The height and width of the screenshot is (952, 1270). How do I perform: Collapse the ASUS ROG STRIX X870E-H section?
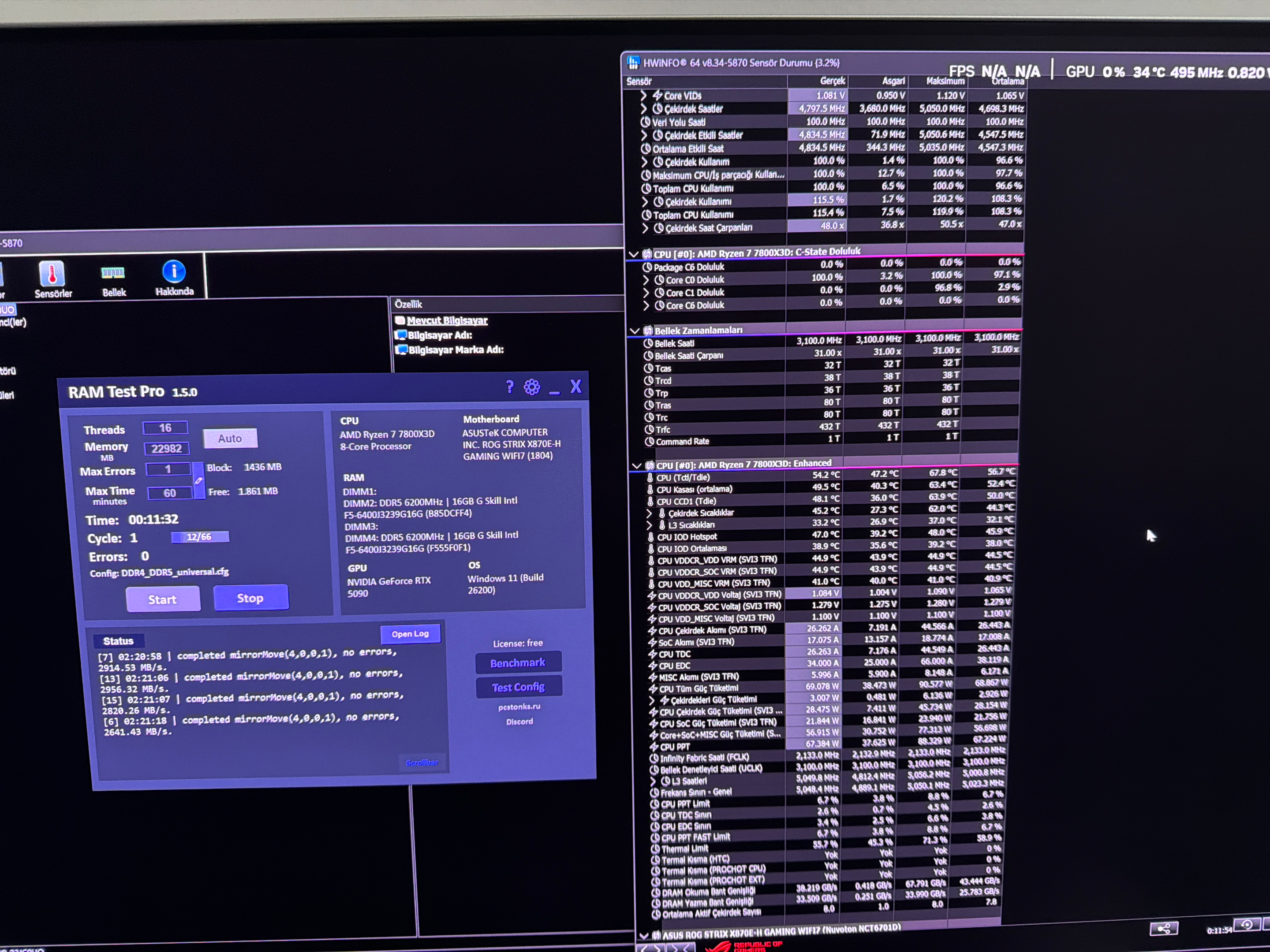[644, 936]
